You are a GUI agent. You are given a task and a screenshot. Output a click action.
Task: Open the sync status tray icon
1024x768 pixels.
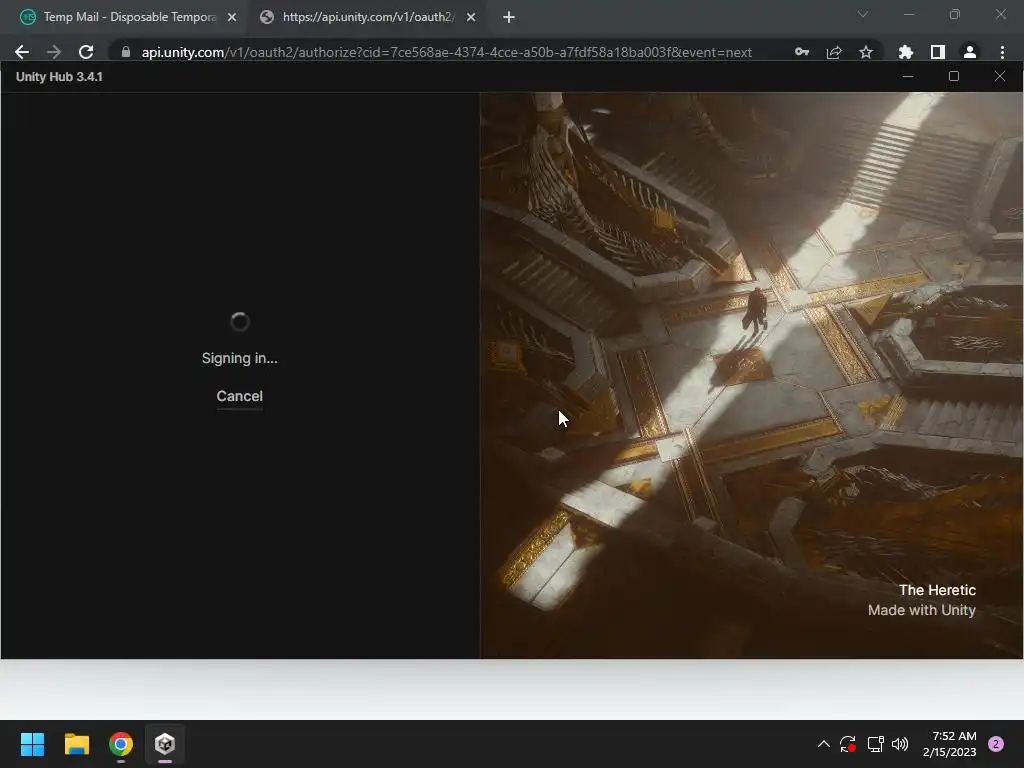click(848, 744)
